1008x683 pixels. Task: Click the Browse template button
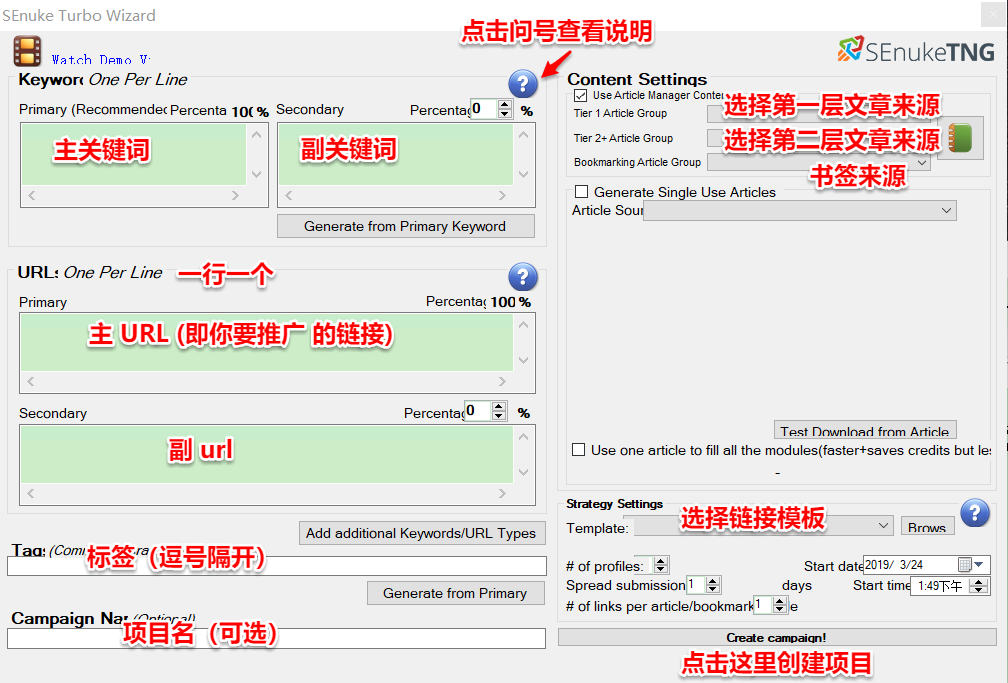[x=927, y=526]
